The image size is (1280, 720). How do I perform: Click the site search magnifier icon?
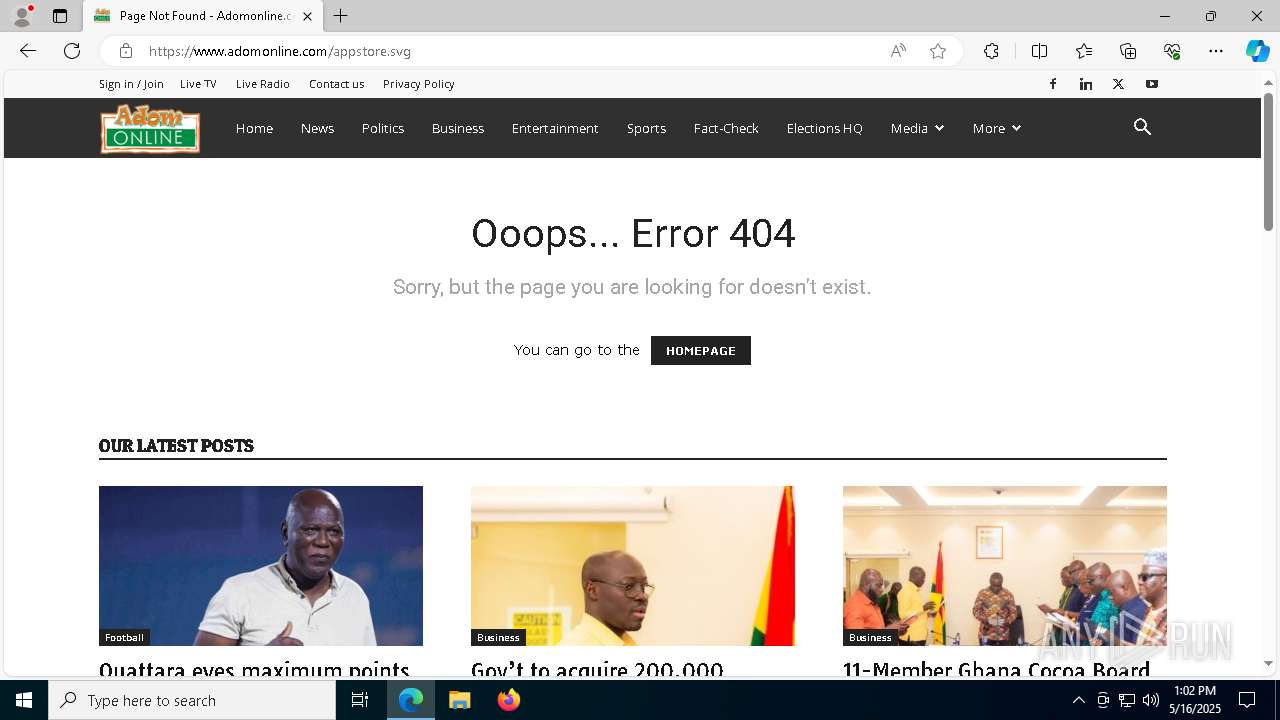1143,127
